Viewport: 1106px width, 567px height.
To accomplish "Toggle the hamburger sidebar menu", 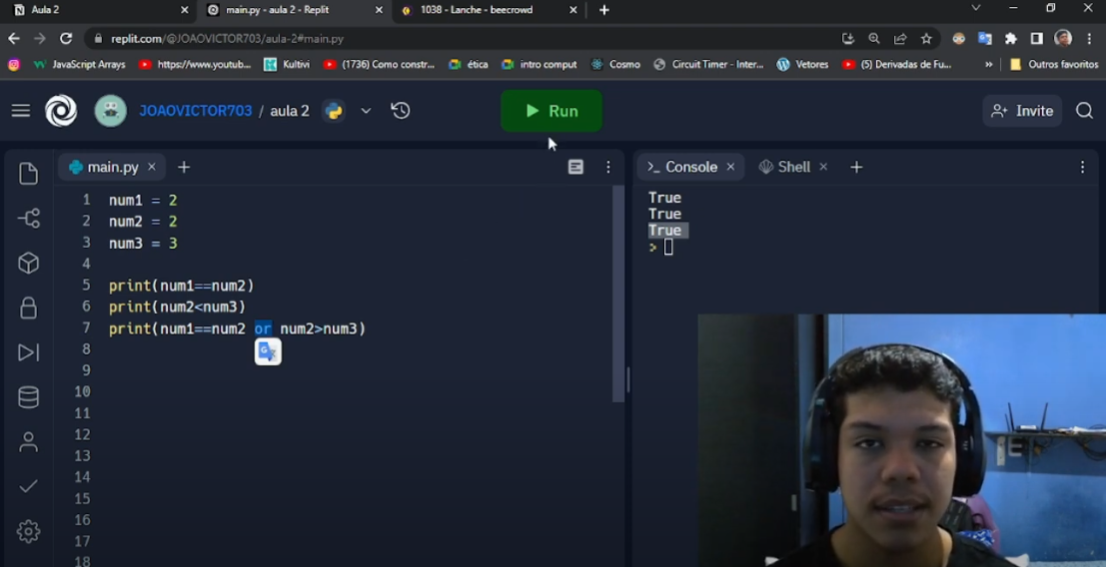I will click(x=21, y=111).
